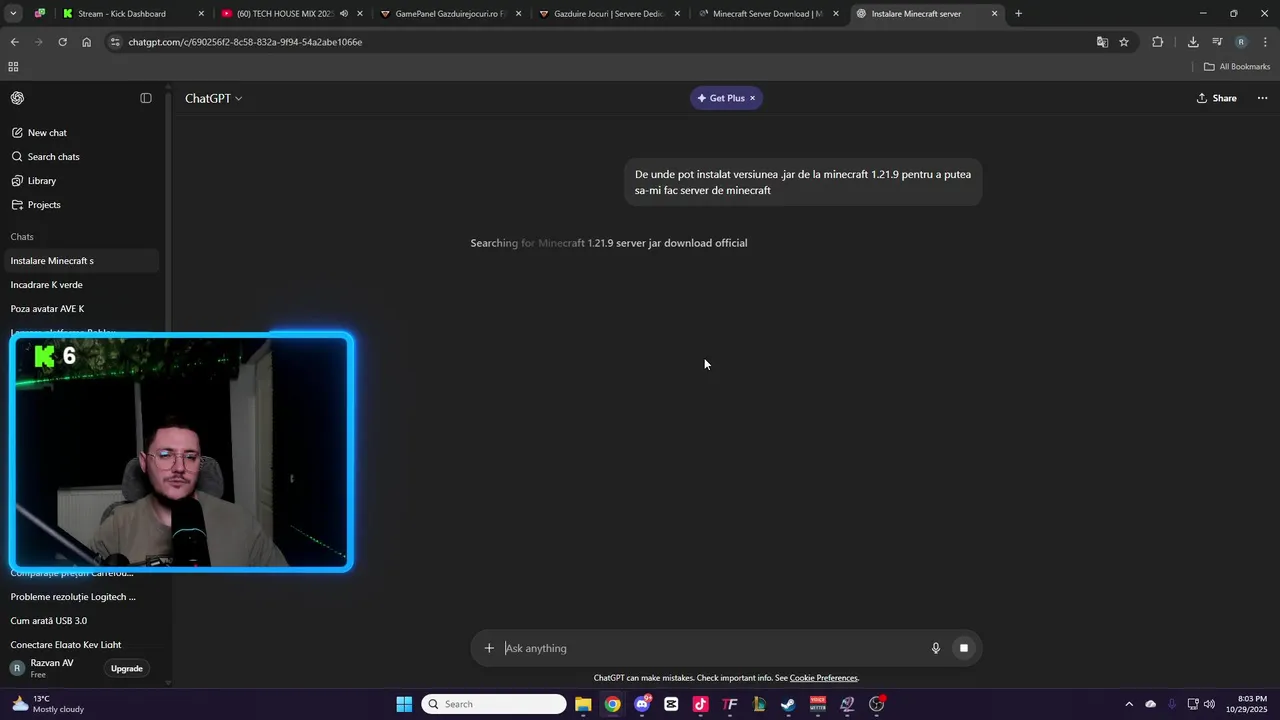Bookmark this page with the star

click(x=1124, y=42)
